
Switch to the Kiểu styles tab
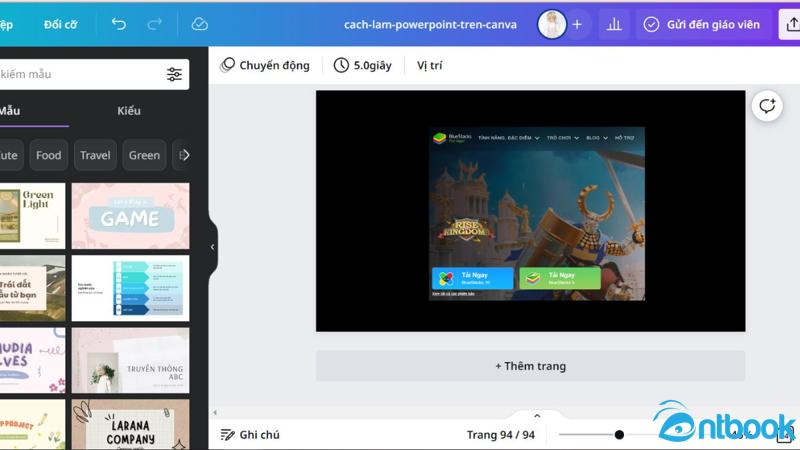point(129,111)
